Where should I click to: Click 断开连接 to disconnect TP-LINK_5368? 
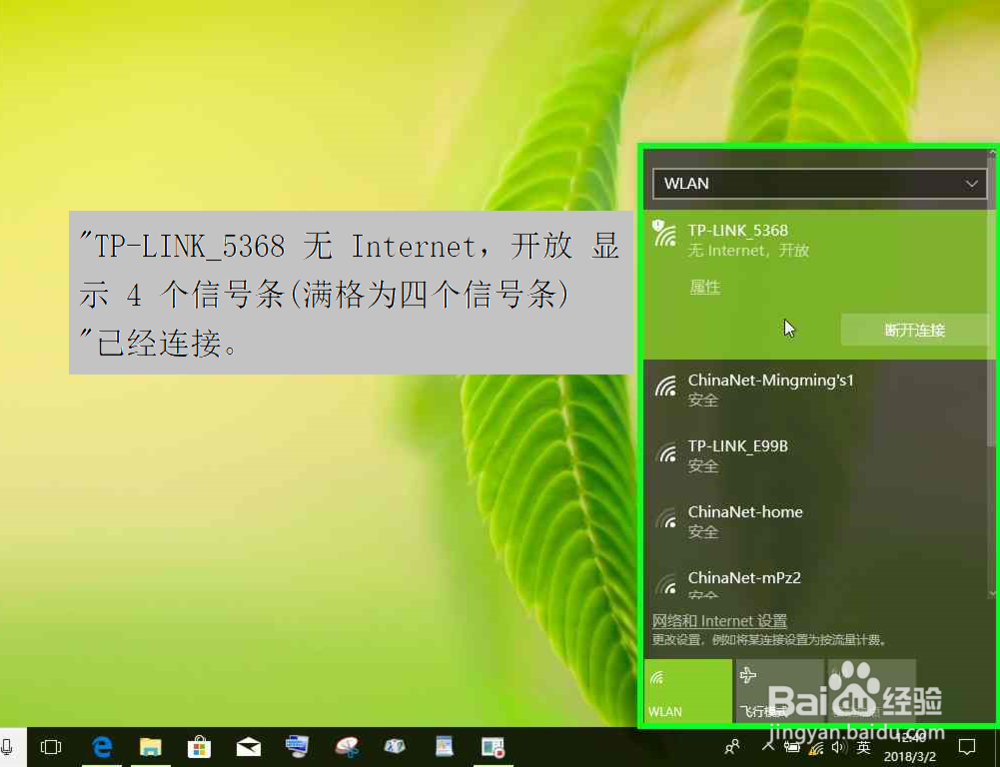point(916,329)
